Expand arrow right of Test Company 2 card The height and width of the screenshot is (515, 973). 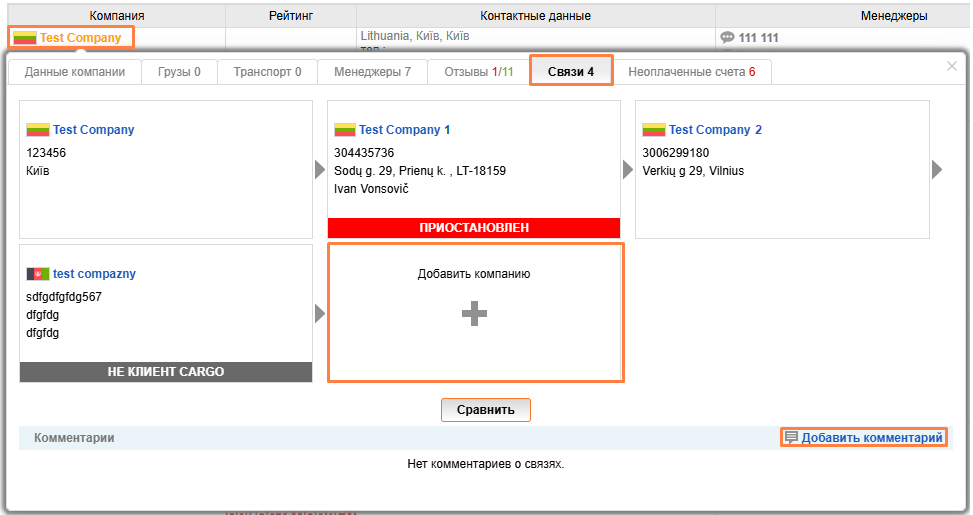[x=937, y=170]
